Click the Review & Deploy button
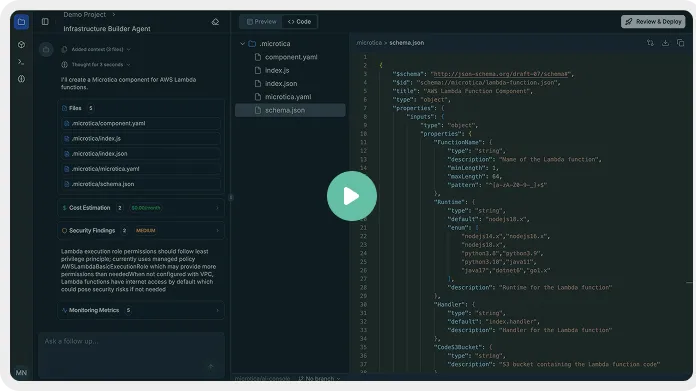 coord(653,22)
